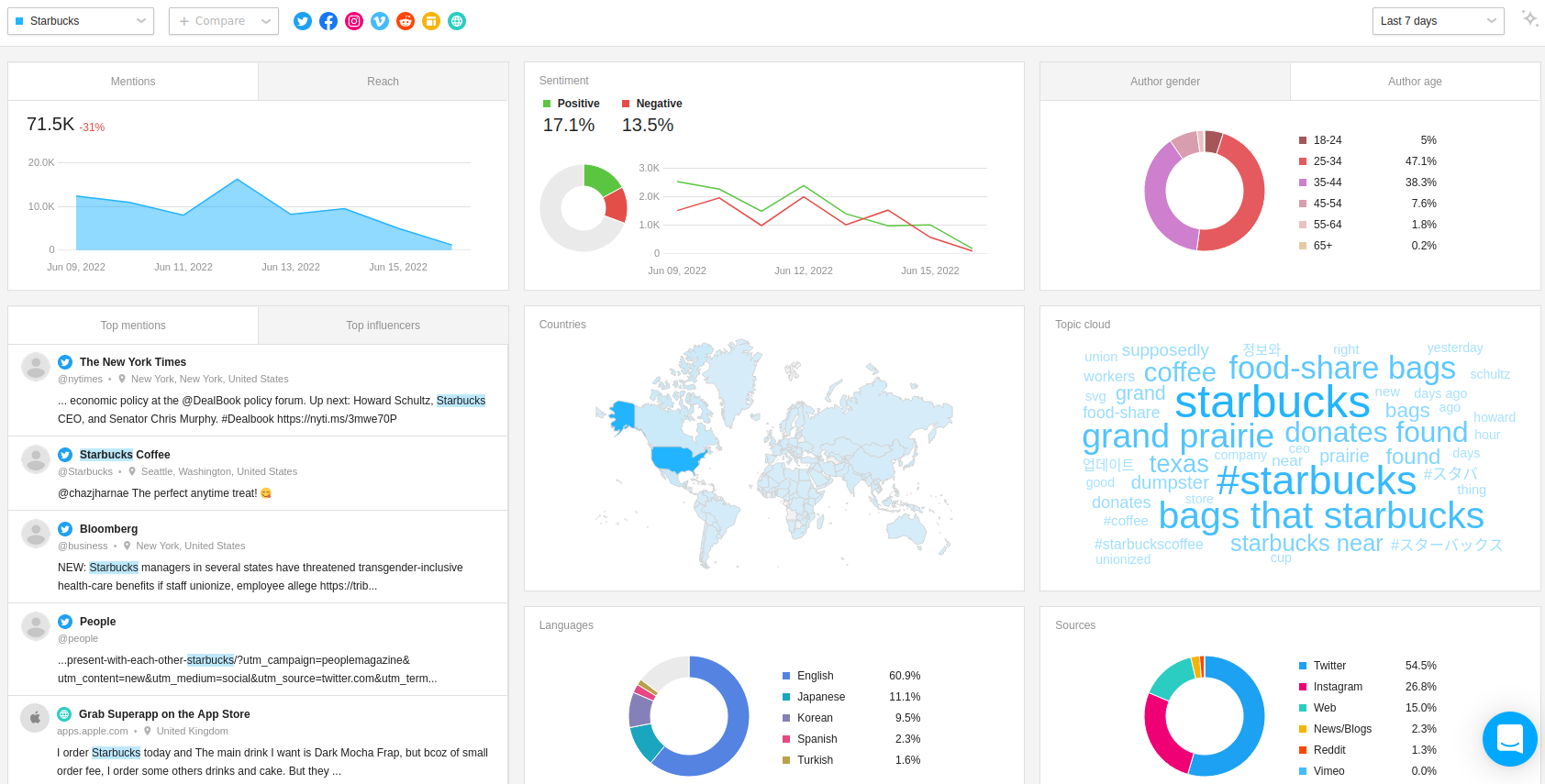Click the Turkish language legend entry

[851, 760]
